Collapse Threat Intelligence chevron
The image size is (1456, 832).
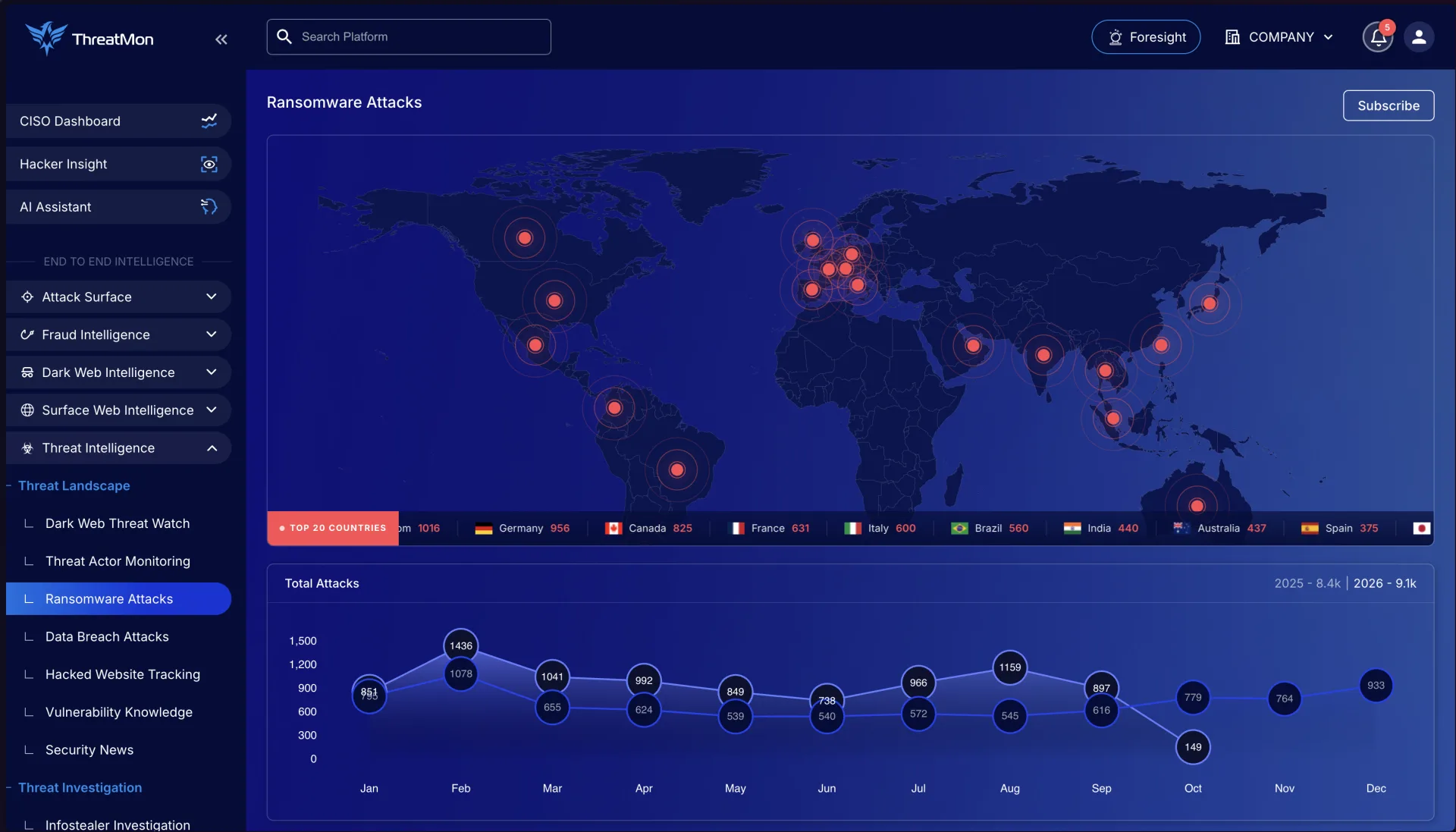[212, 448]
